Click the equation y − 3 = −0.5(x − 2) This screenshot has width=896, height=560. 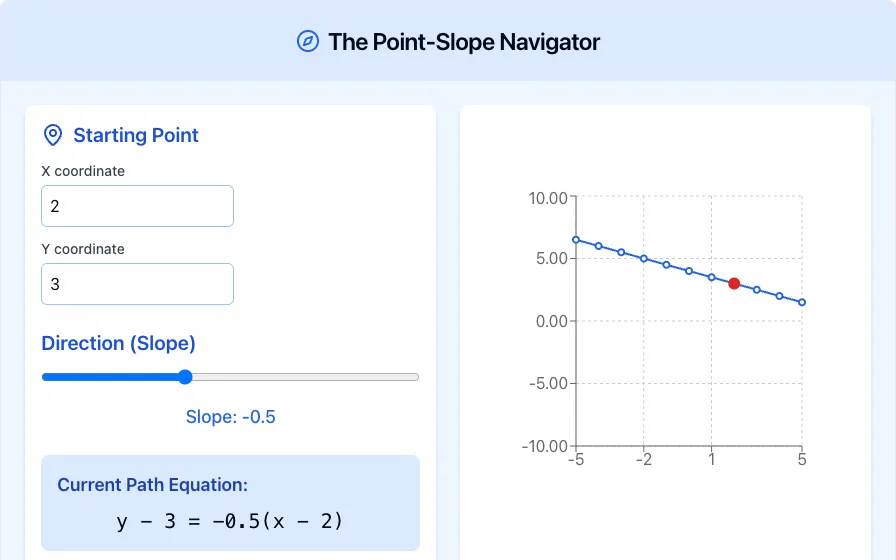pyautogui.click(x=230, y=521)
